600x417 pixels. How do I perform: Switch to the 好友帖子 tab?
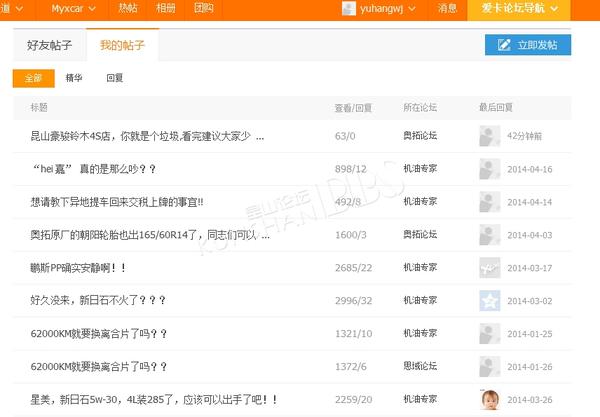(49, 45)
